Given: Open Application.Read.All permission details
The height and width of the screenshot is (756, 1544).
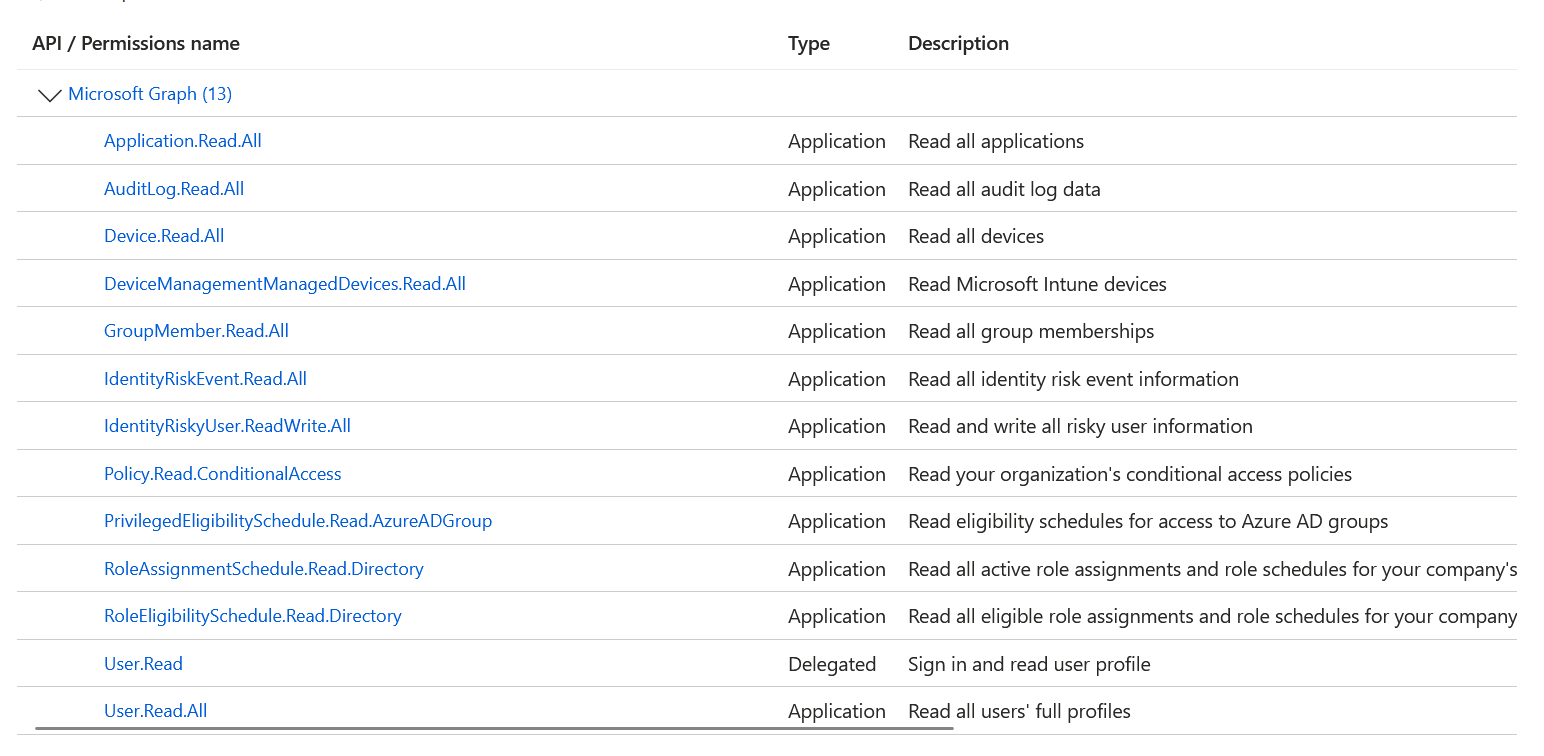Looking at the screenshot, I should point(183,141).
